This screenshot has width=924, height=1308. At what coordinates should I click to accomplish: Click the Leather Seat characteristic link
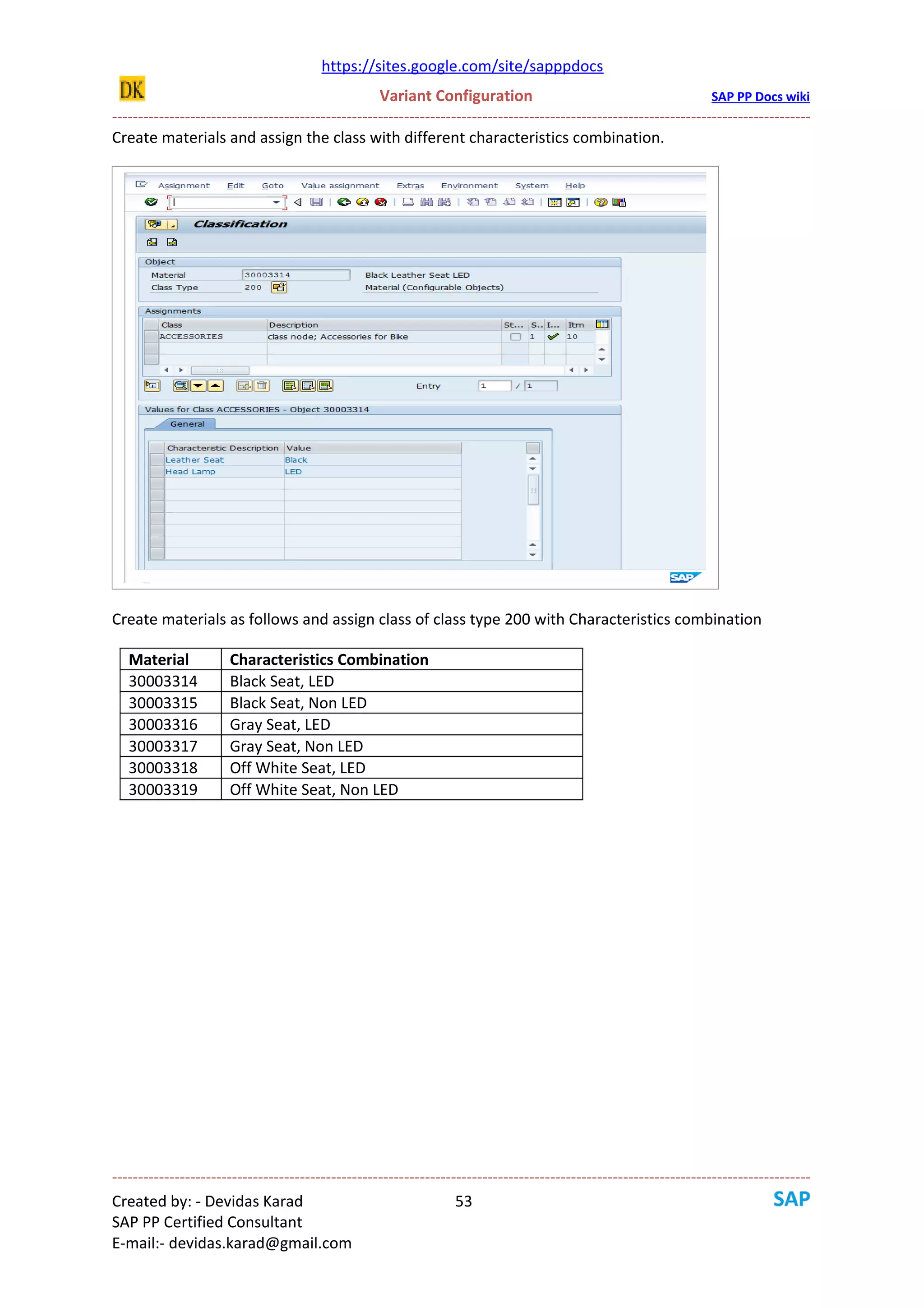point(195,460)
